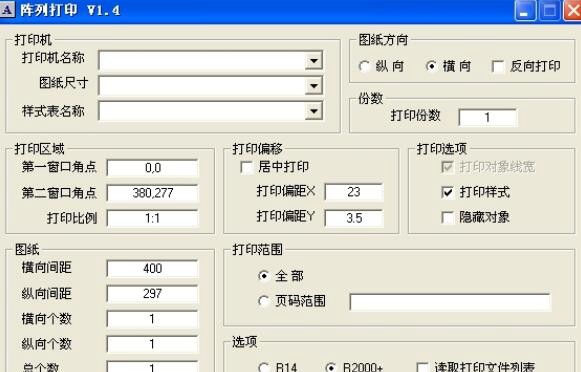The height and width of the screenshot is (372, 581).
Task: Minimize the 阵列打印 window
Action: (x=525, y=10)
